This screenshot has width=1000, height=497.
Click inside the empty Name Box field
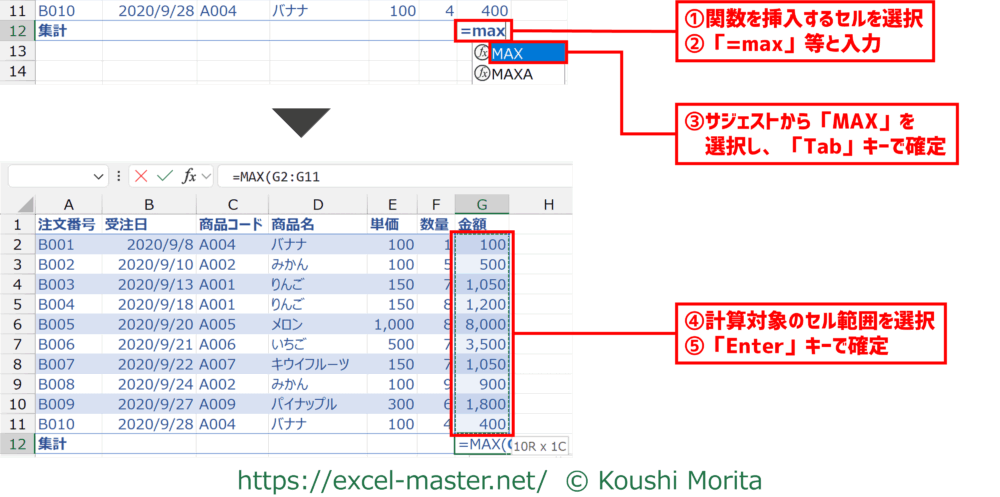click(x=48, y=176)
